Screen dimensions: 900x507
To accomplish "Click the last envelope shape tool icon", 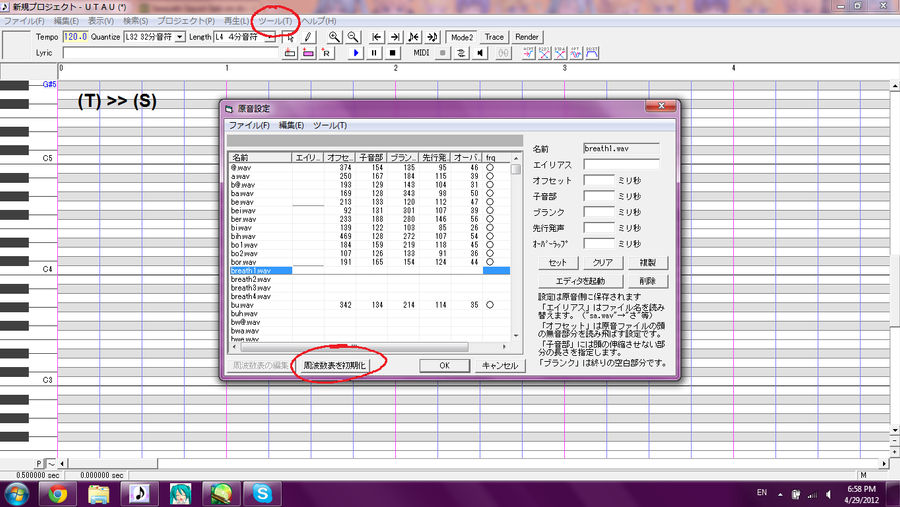I will point(592,53).
